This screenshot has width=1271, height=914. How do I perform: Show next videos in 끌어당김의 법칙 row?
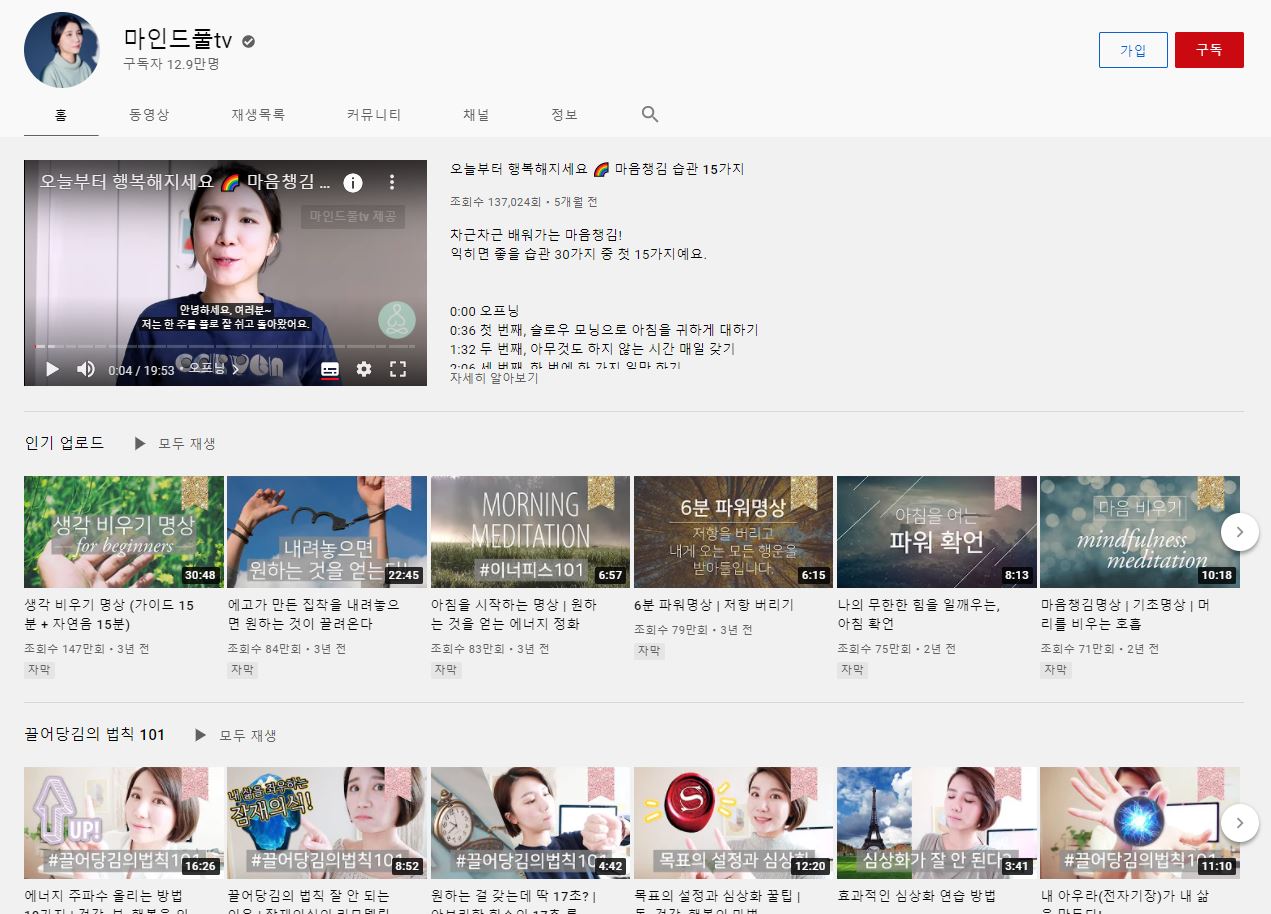click(1240, 823)
